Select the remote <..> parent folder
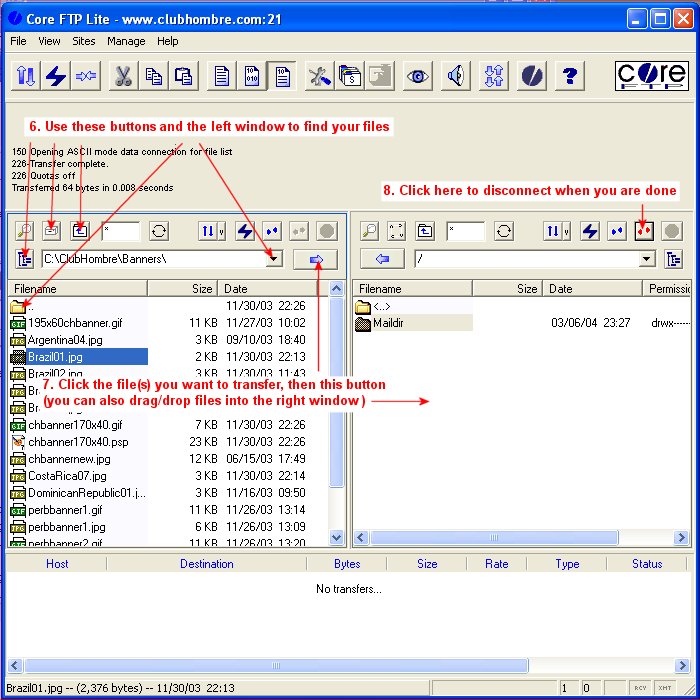The image size is (700, 700). [382, 306]
